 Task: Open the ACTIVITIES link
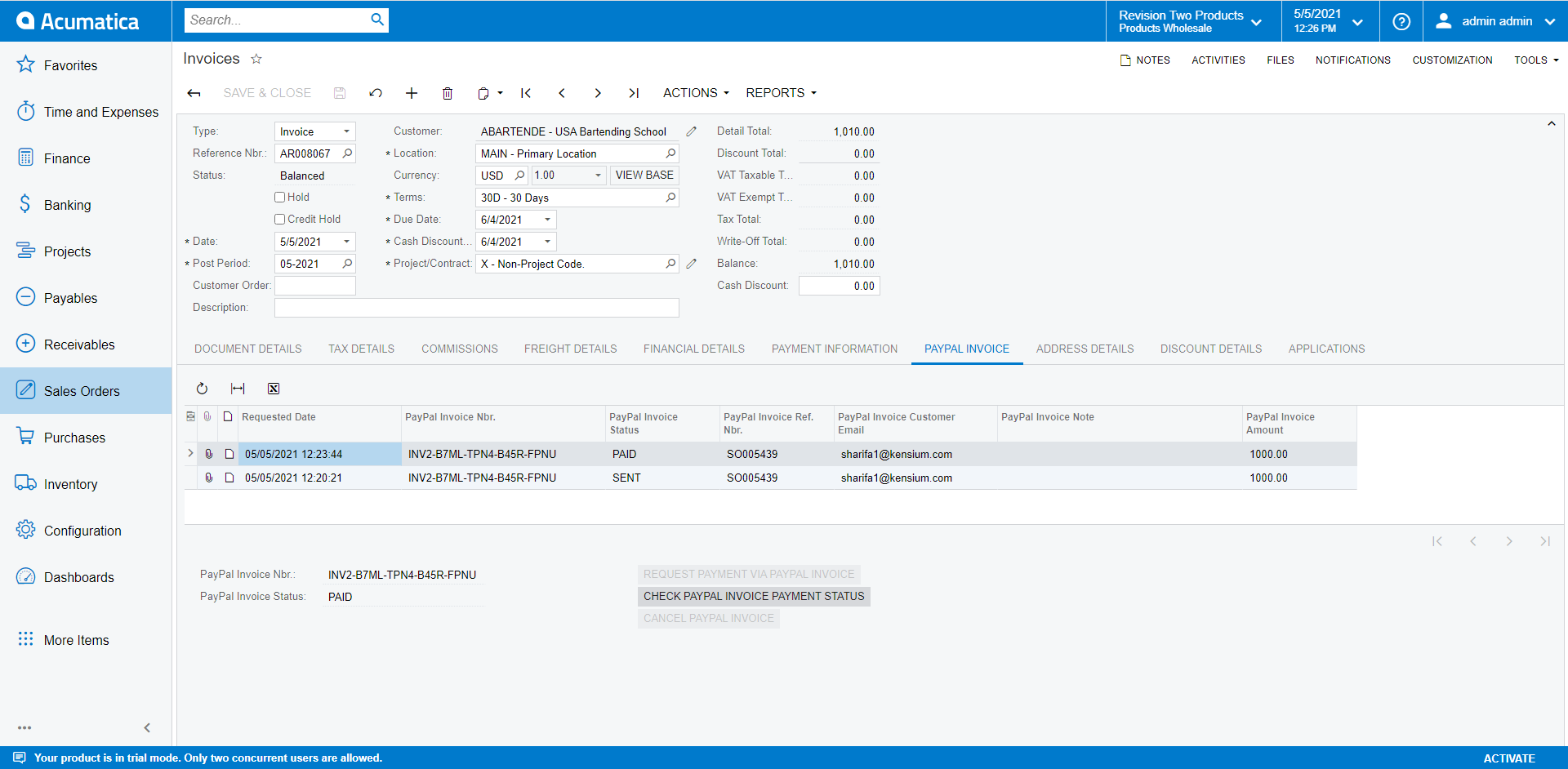pyautogui.click(x=1218, y=60)
